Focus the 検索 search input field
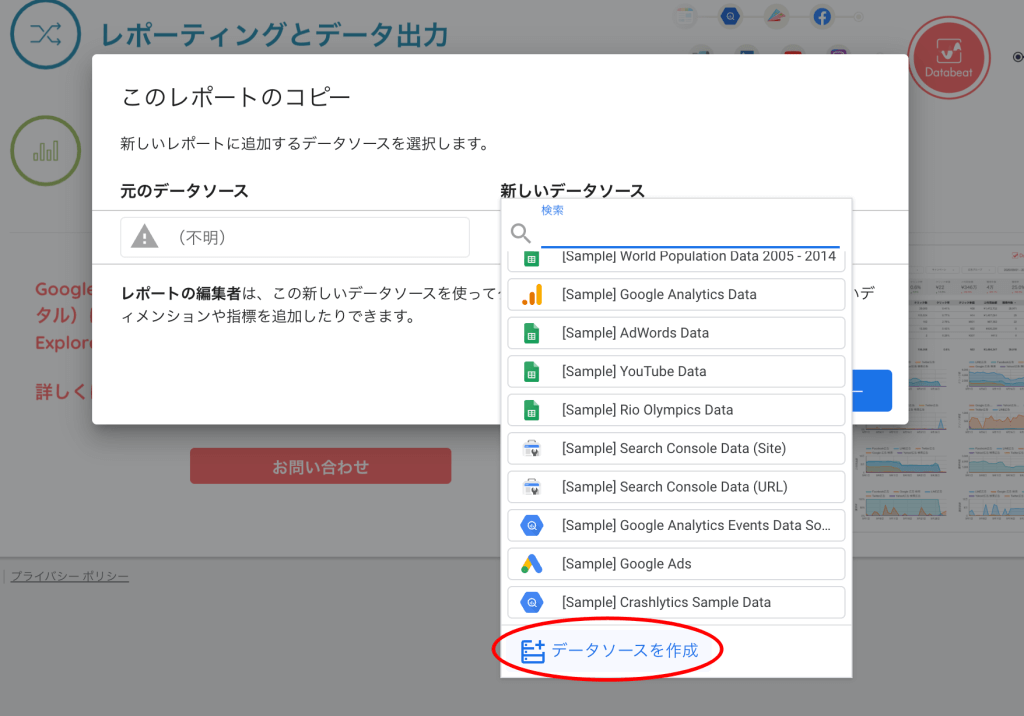The image size is (1024, 716). click(690, 233)
